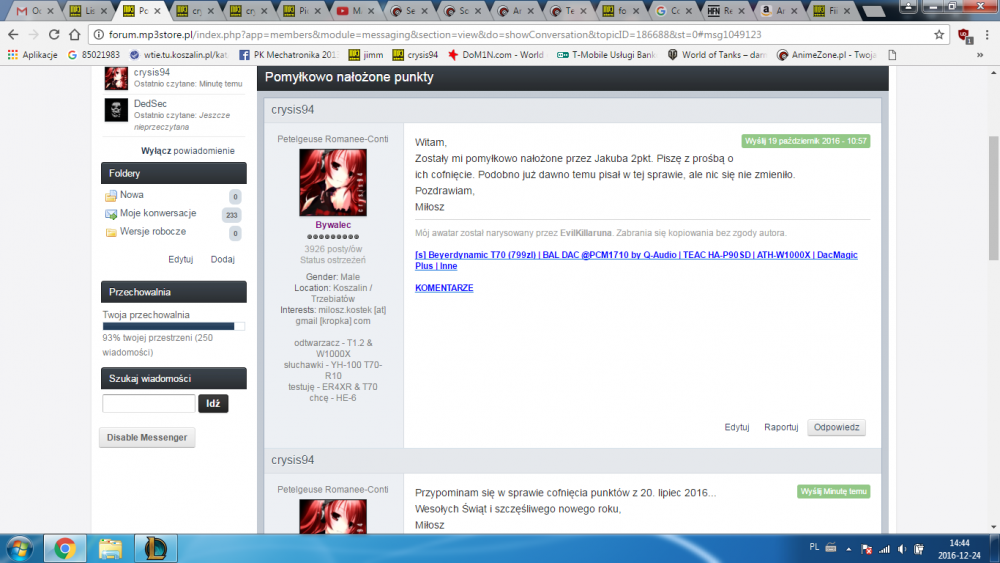The image size is (1000, 563).
Task: Click the Disable Messenger button
Action: [147, 437]
